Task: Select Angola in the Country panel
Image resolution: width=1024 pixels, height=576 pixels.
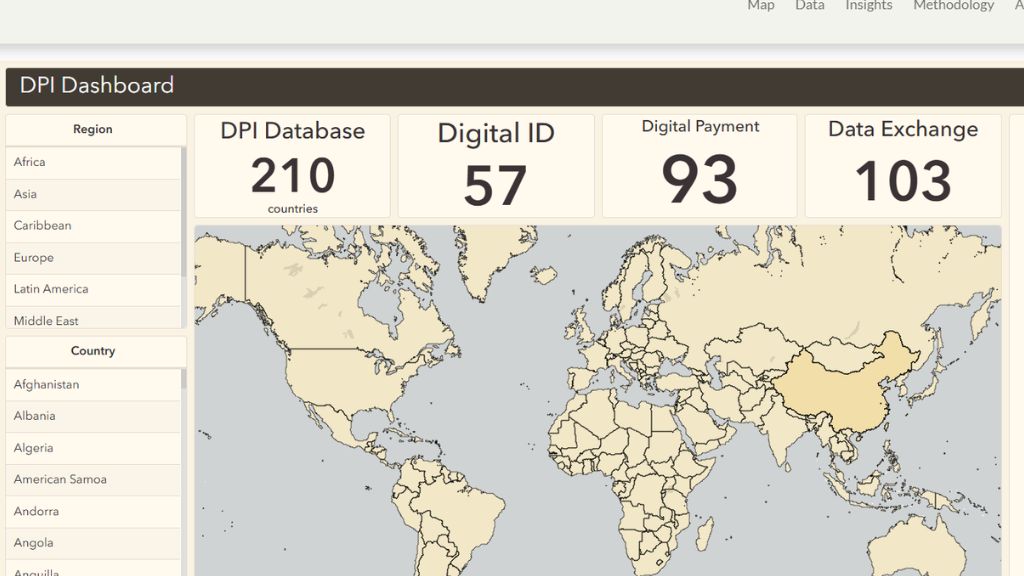Action: point(93,543)
